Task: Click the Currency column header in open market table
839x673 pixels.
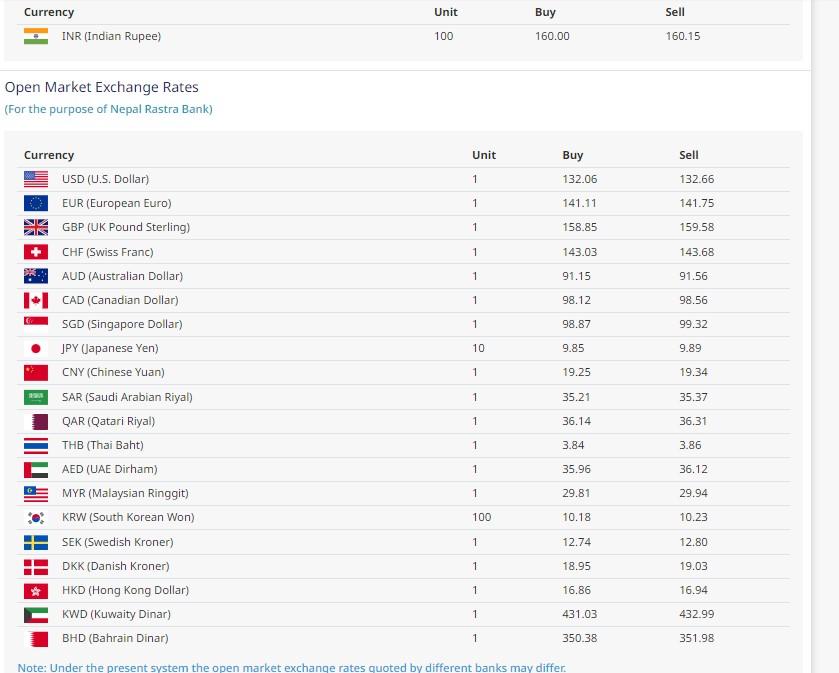Action: (49, 155)
